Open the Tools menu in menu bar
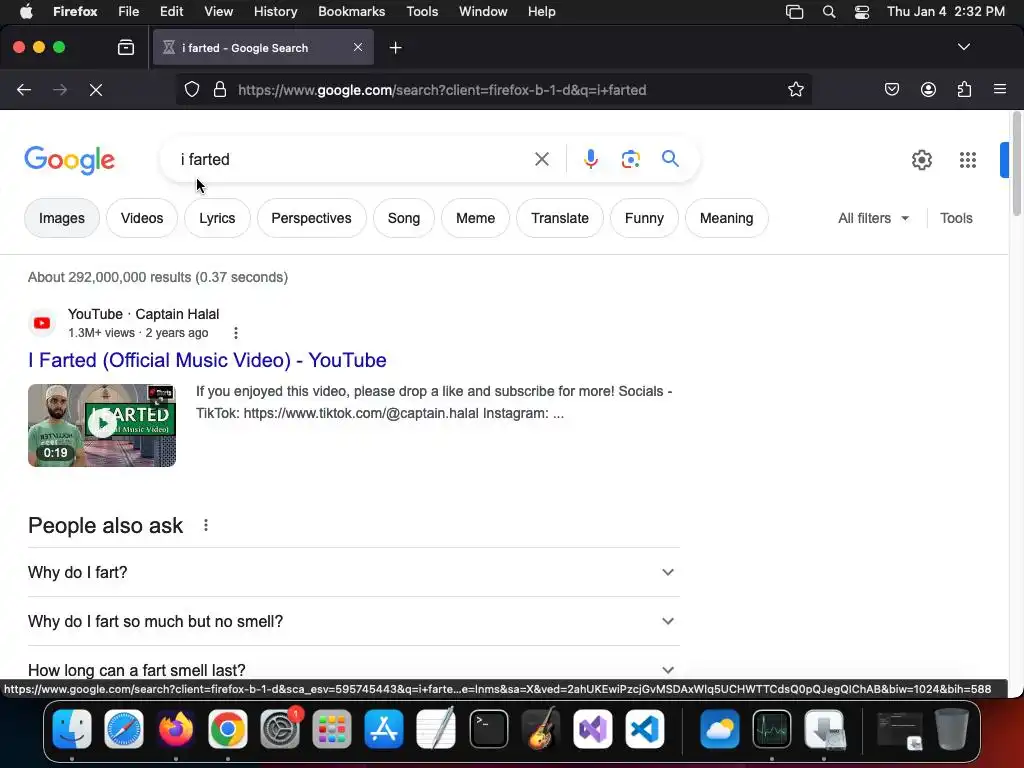The height and width of the screenshot is (768, 1024). click(422, 12)
